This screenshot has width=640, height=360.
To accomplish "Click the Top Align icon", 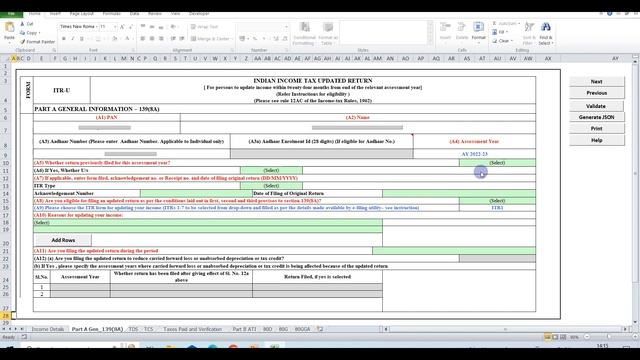I will point(143,27).
